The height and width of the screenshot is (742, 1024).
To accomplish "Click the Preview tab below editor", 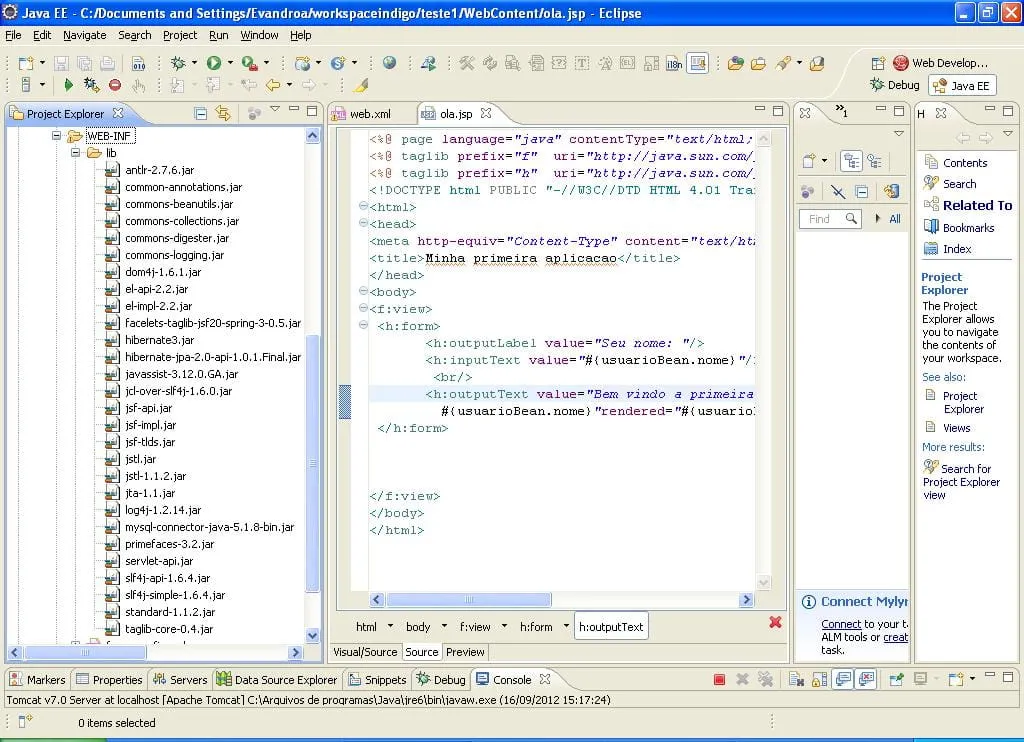I will 465,652.
